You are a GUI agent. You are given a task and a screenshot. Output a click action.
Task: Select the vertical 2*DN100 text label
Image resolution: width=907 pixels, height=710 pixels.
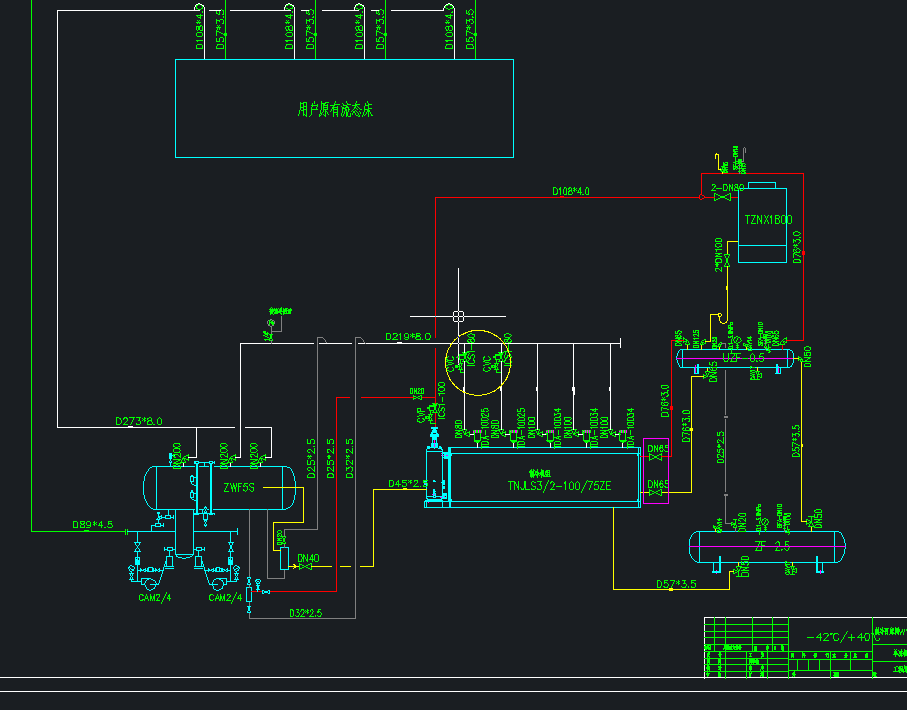[718, 254]
